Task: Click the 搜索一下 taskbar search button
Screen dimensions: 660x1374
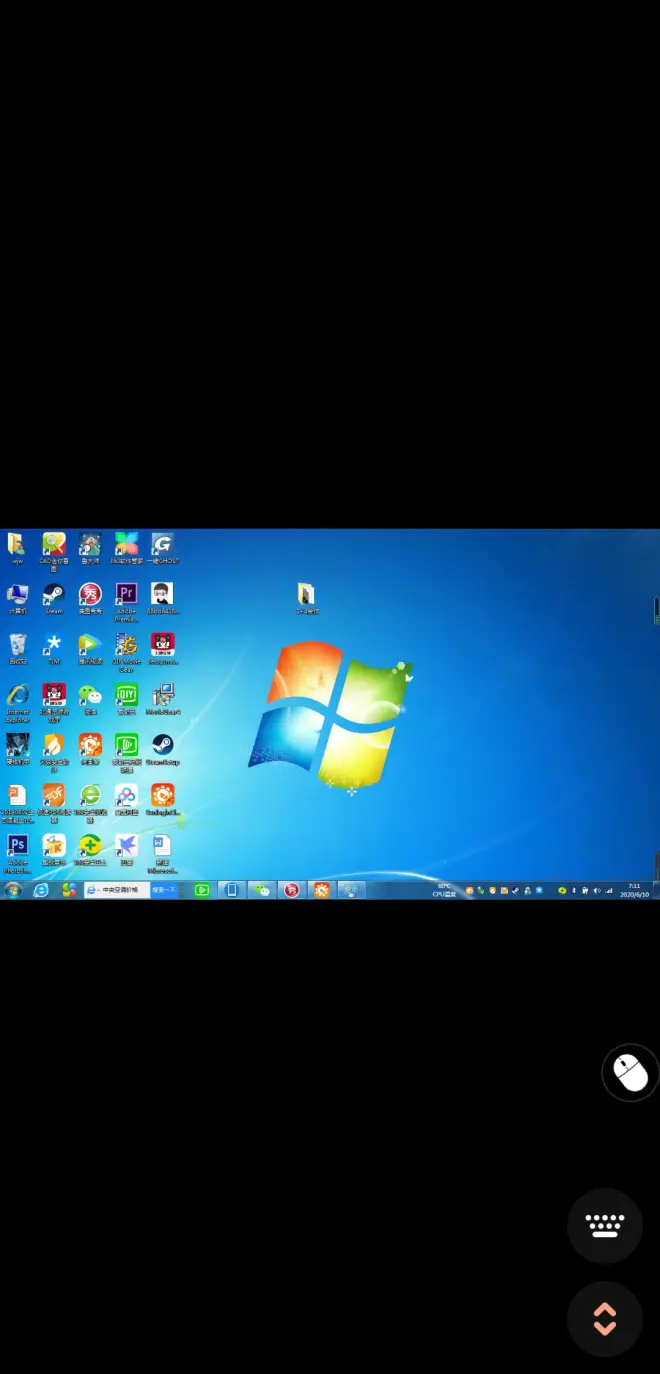Action: coord(164,889)
